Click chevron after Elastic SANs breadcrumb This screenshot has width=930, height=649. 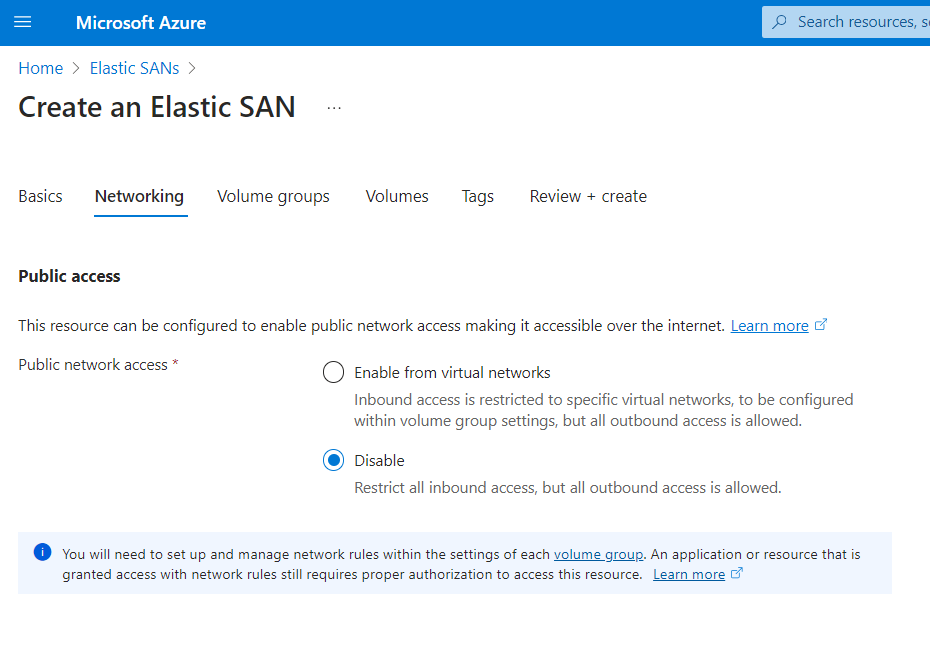[x=192, y=68]
